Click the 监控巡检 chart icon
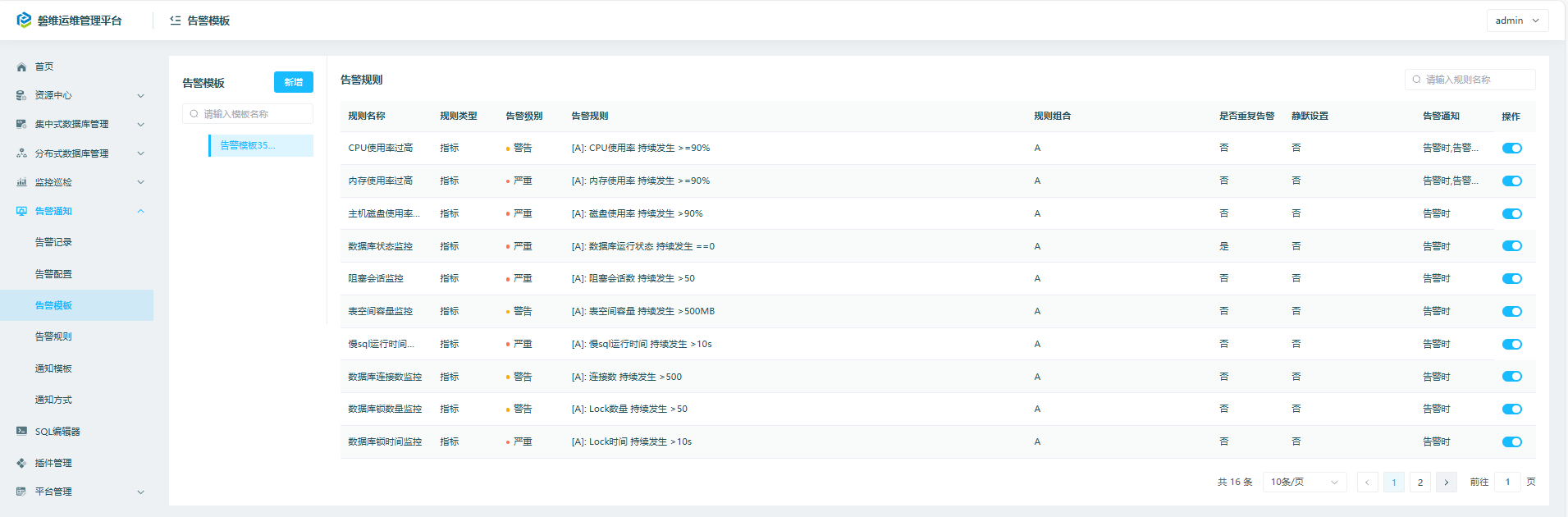Image resolution: width=1568 pixels, height=517 pixels. 21,182
